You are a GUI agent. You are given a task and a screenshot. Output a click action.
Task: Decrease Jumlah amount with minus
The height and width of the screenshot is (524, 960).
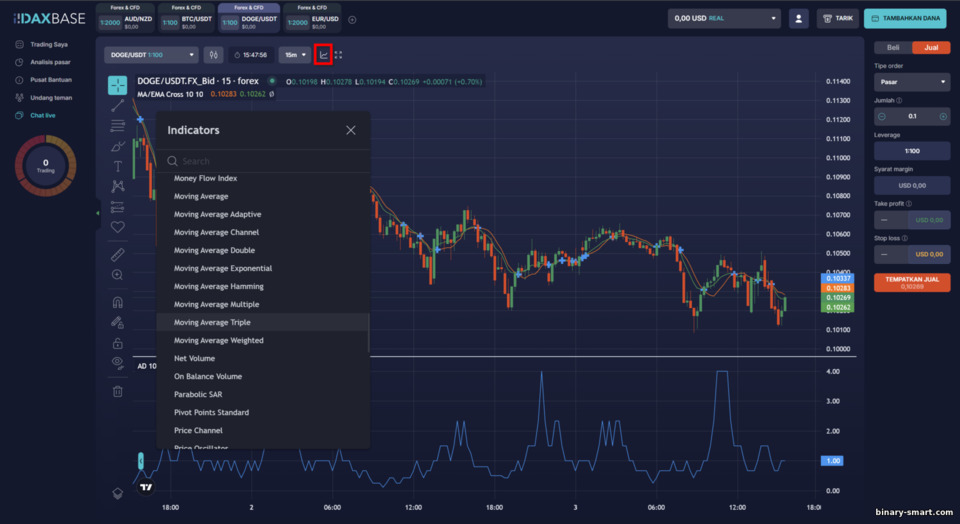(x=882, y=116)
